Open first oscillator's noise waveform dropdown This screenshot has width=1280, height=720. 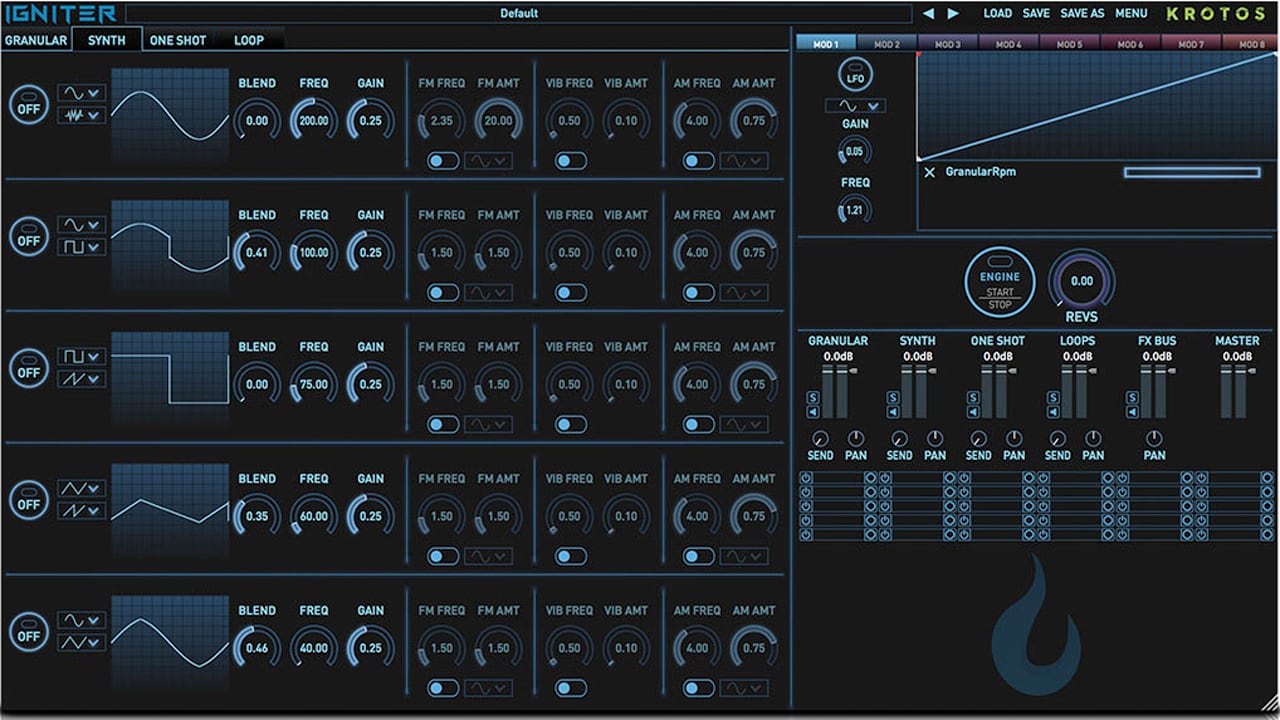point(81,116)
